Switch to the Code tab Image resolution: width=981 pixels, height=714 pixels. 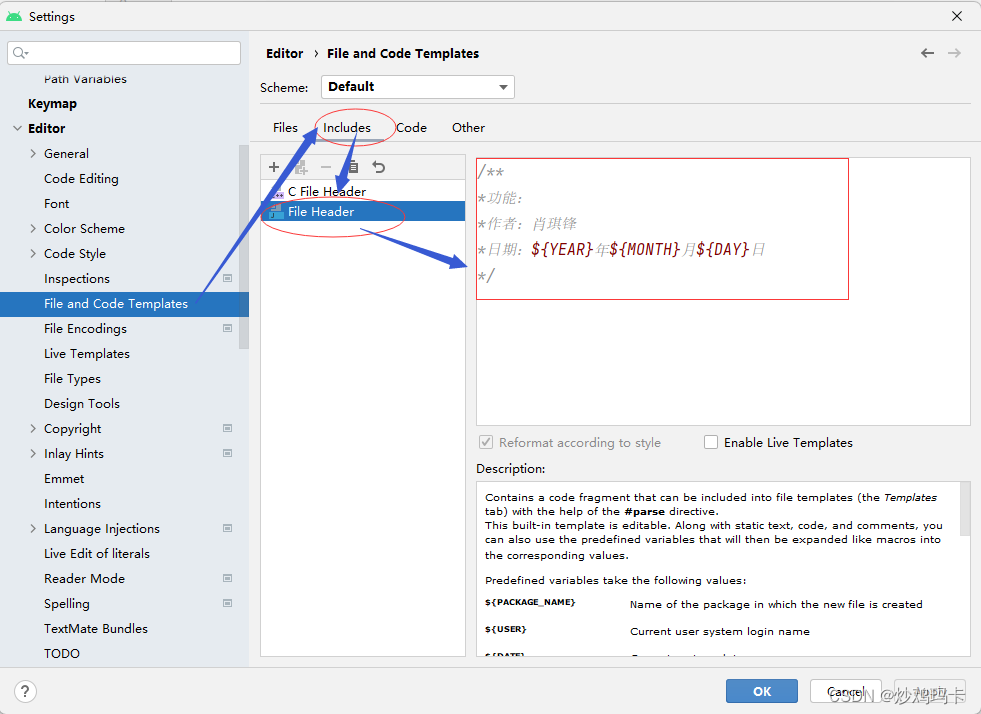(411, 128)
